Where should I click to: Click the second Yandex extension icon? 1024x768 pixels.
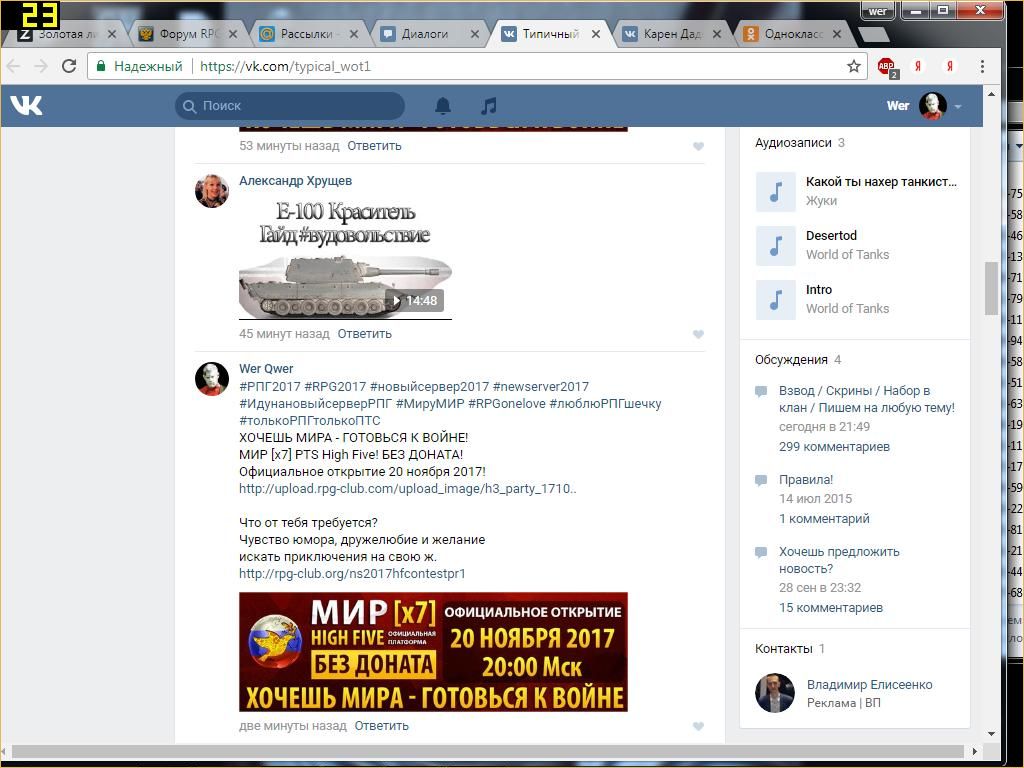950,66
